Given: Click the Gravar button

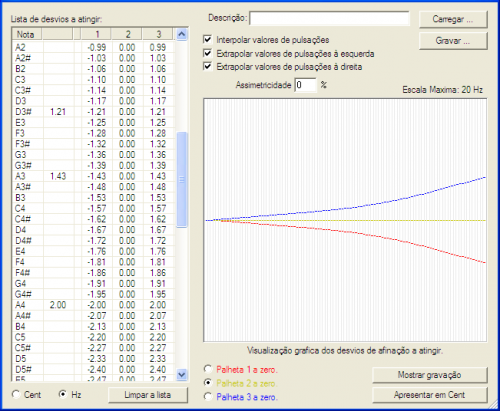Looking at the screenshot, I should pyautogui.click(x=453, y=41).
